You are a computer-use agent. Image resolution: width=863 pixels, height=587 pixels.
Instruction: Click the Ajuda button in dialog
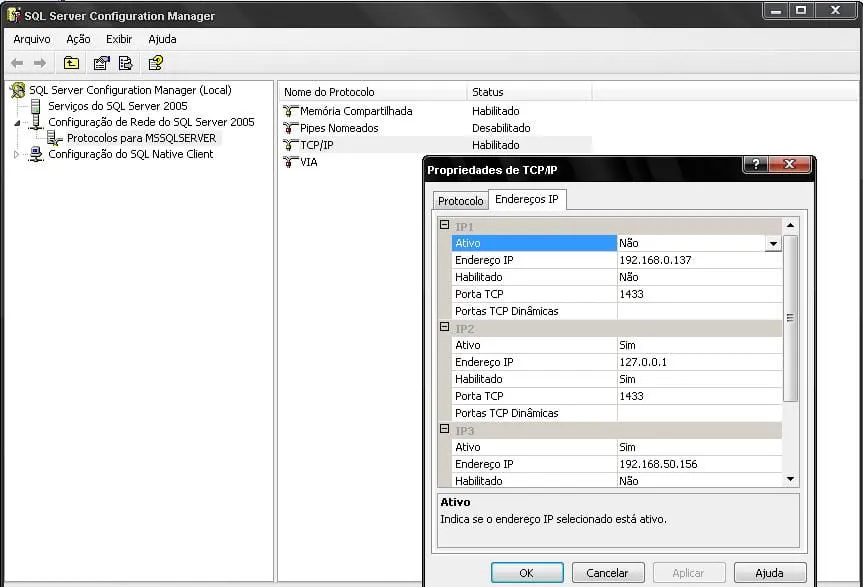click(769, 573)
